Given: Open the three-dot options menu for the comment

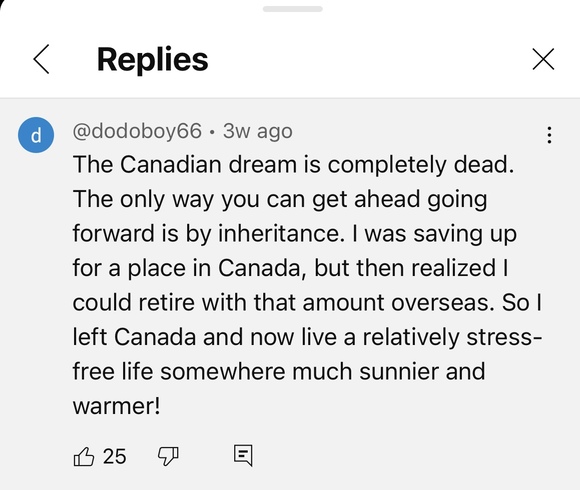Looking at the screenshot, I should pyautogui.click(x=549, y=135).
